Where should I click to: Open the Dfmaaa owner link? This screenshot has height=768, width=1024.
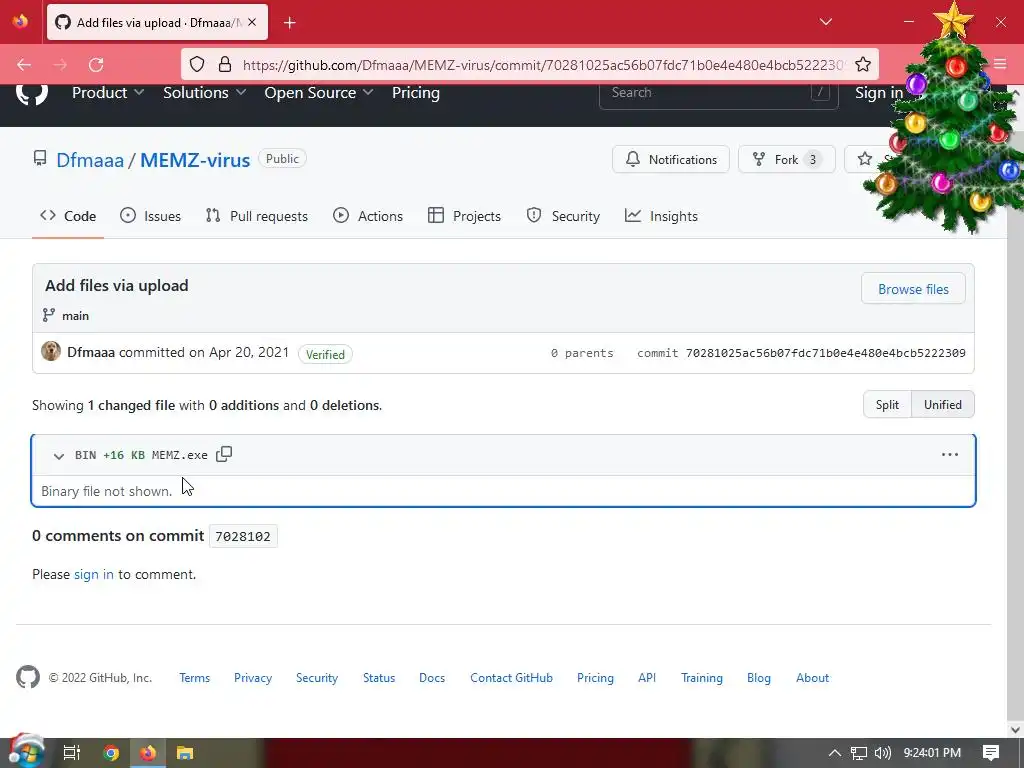[90, 160]
